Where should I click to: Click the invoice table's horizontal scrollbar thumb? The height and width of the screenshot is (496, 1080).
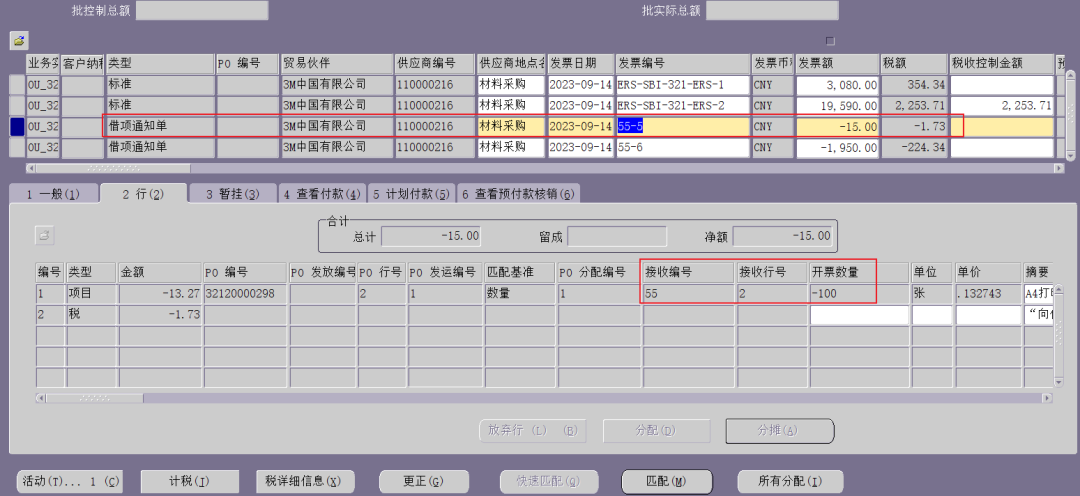[x=113, y=168]
